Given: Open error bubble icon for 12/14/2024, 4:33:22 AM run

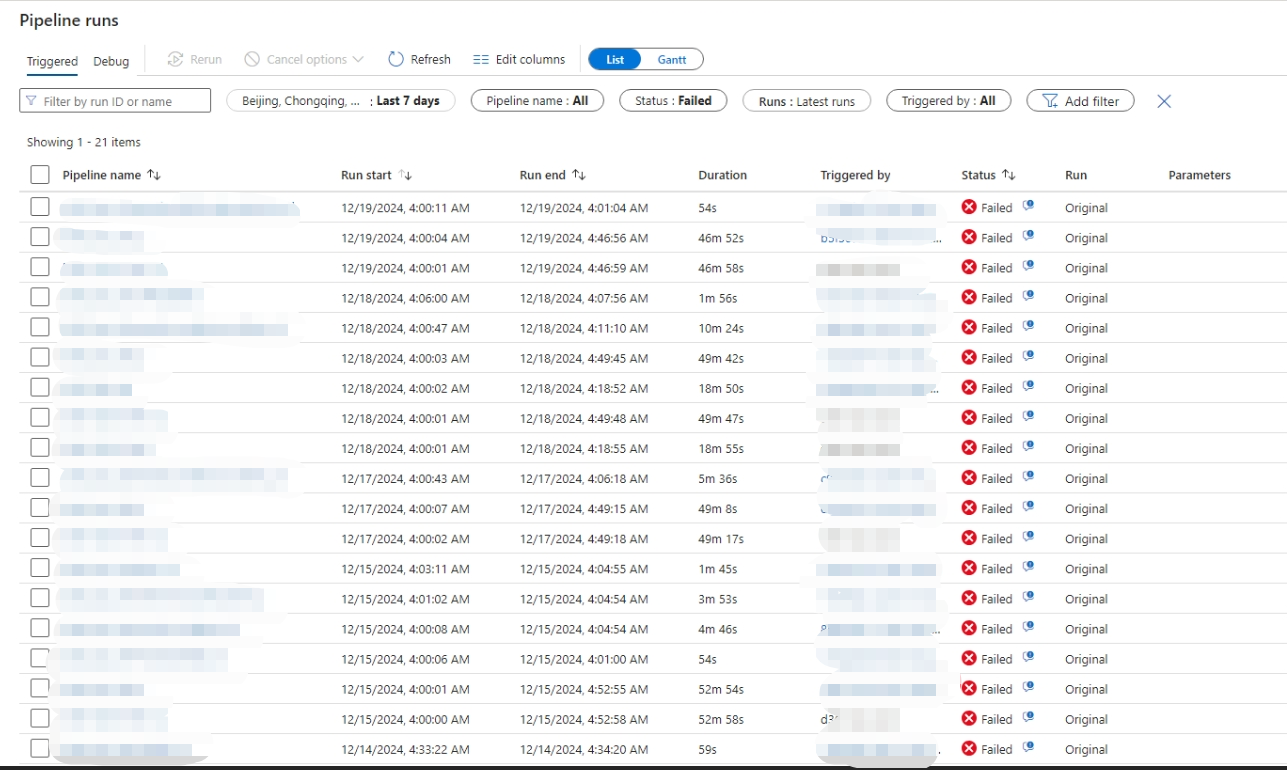Looking at the screenshot, I should tap(1028, 747).
